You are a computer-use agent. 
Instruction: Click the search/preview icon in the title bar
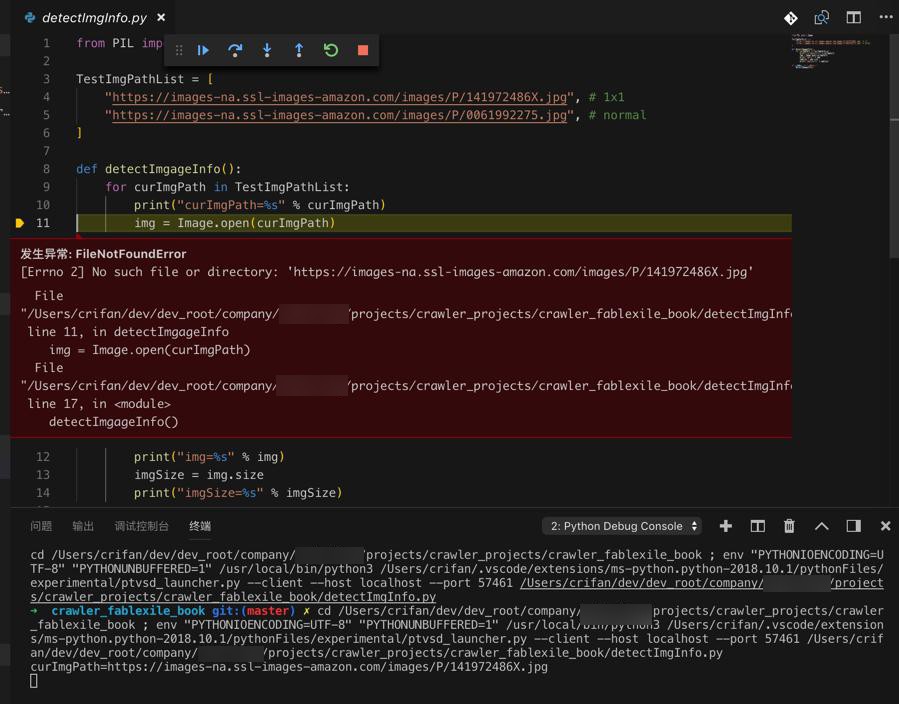822,18
